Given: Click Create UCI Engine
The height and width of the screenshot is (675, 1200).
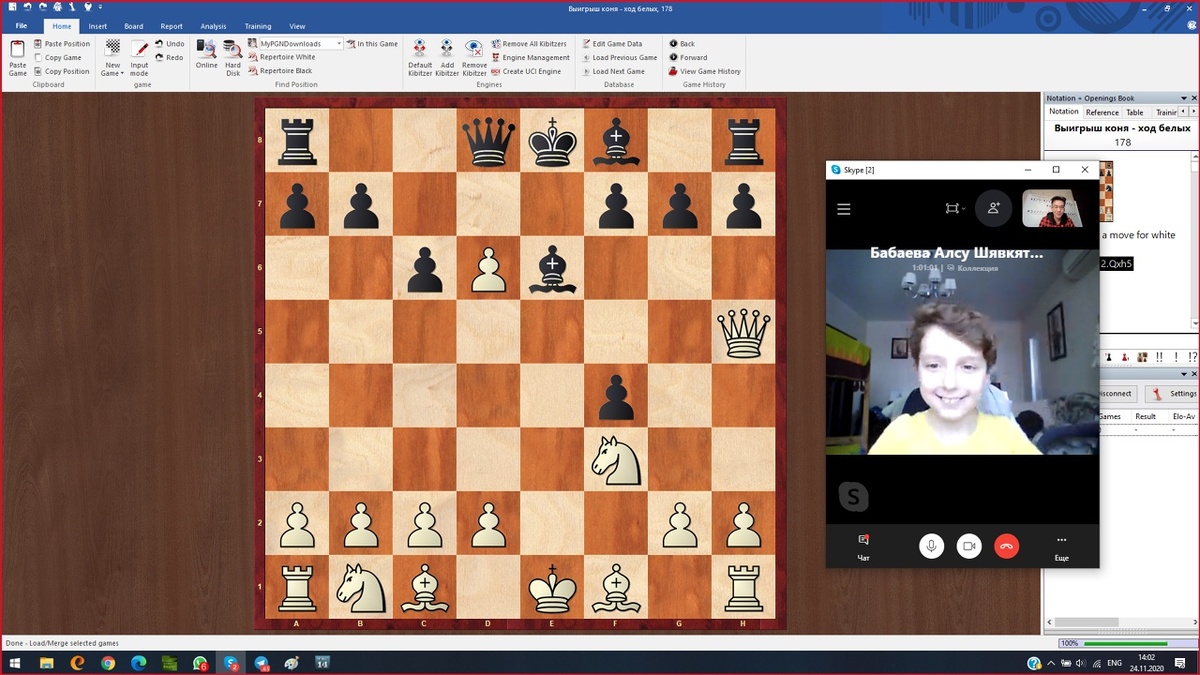Looking at the screenshot, I should click(x=526, y=72).
